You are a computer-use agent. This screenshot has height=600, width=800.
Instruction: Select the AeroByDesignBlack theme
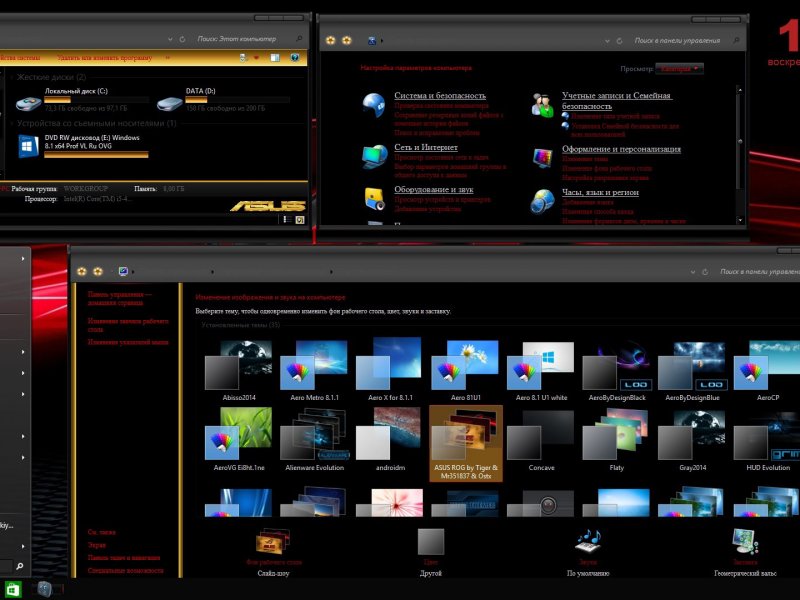pos(617,371)
